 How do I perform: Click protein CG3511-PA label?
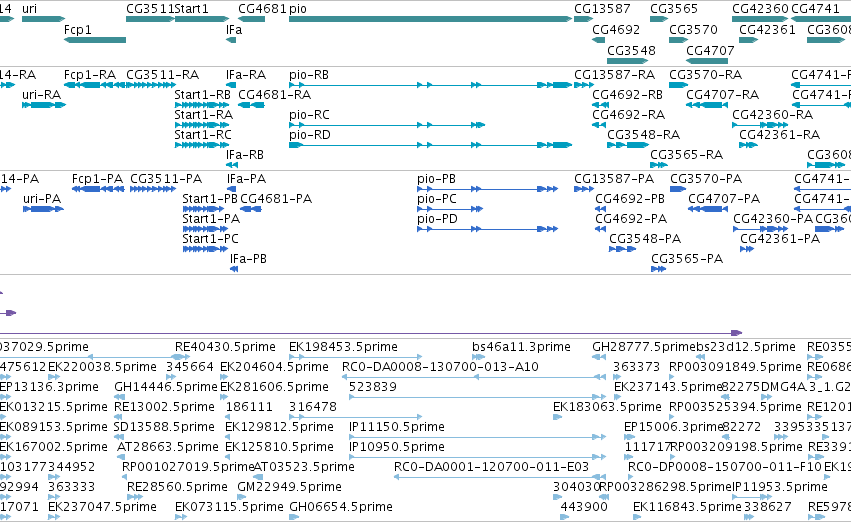coord(166,179)
